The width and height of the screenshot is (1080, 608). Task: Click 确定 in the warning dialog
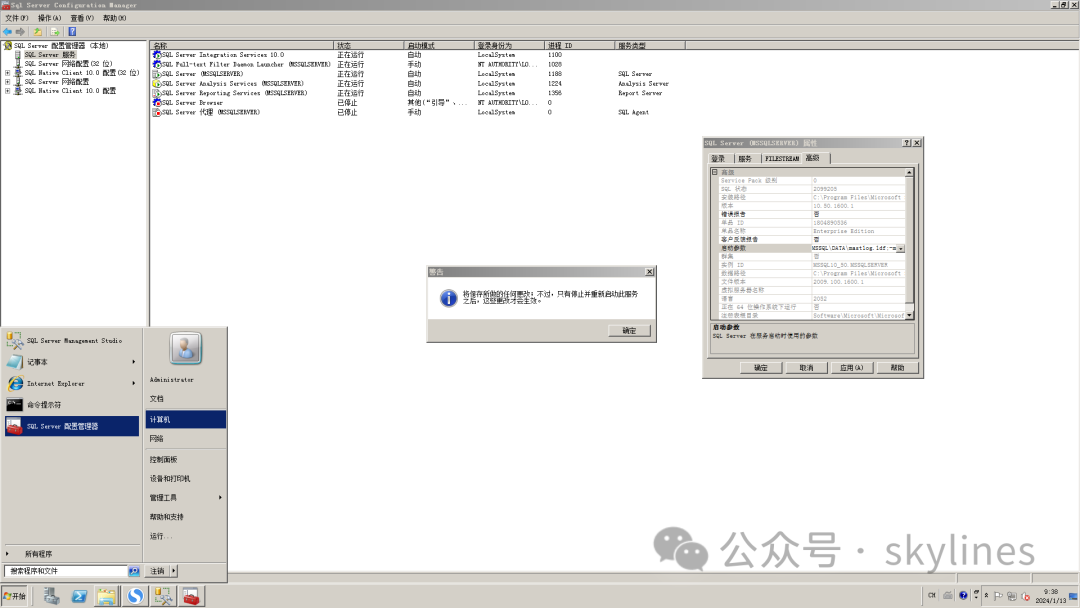630,331
